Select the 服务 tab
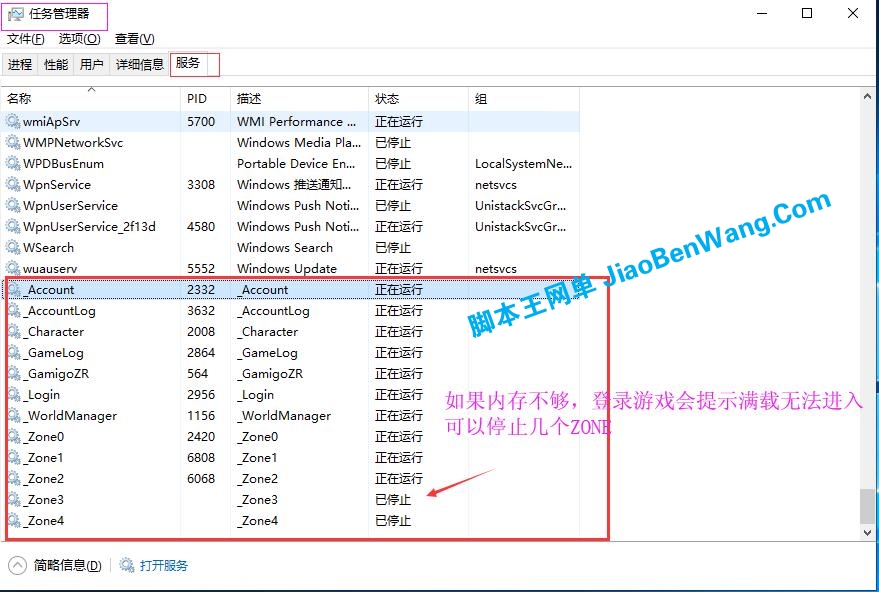Image resolution: width=879 pixels, height=592 pixels. (188, 63)
